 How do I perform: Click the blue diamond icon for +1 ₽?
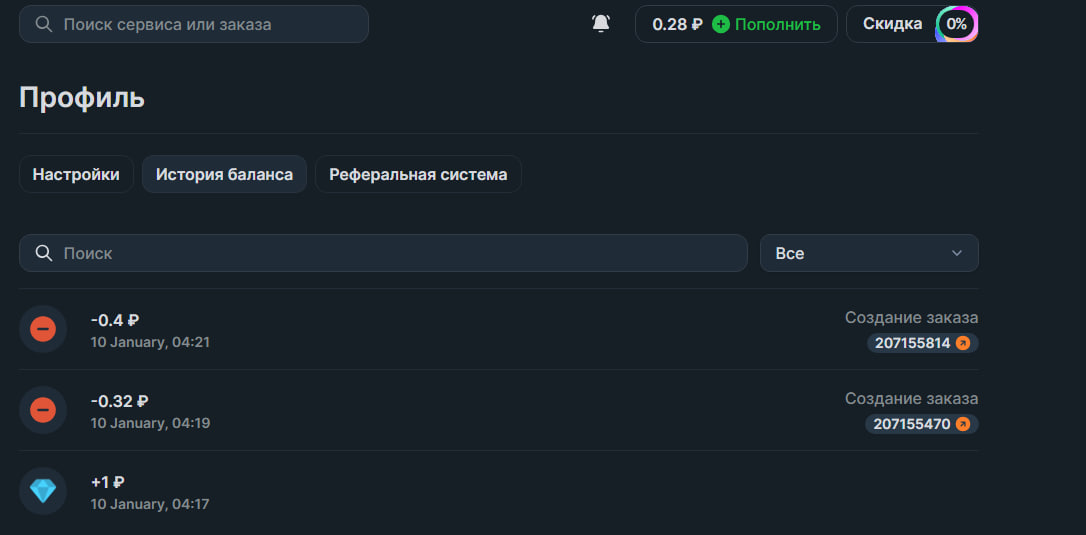tap(43, 491)
